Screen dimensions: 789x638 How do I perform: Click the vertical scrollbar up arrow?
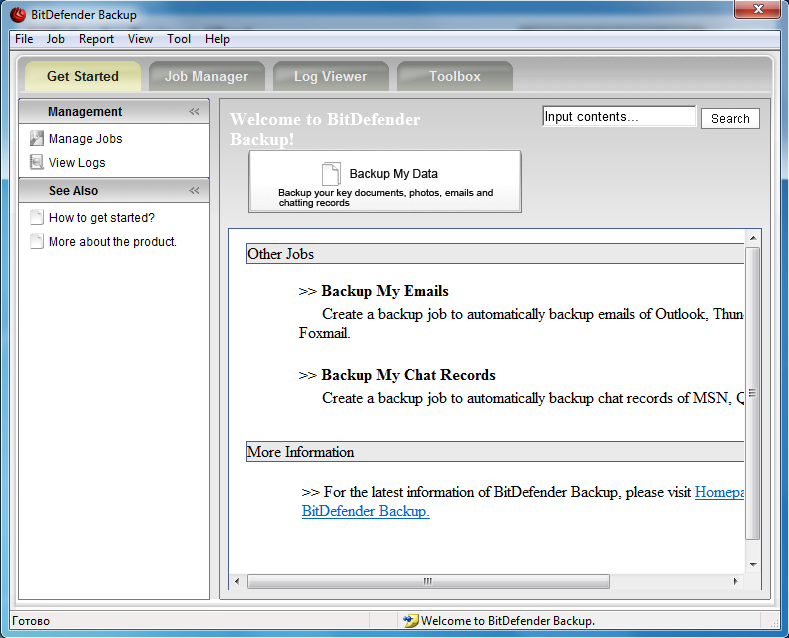point(753,238)
